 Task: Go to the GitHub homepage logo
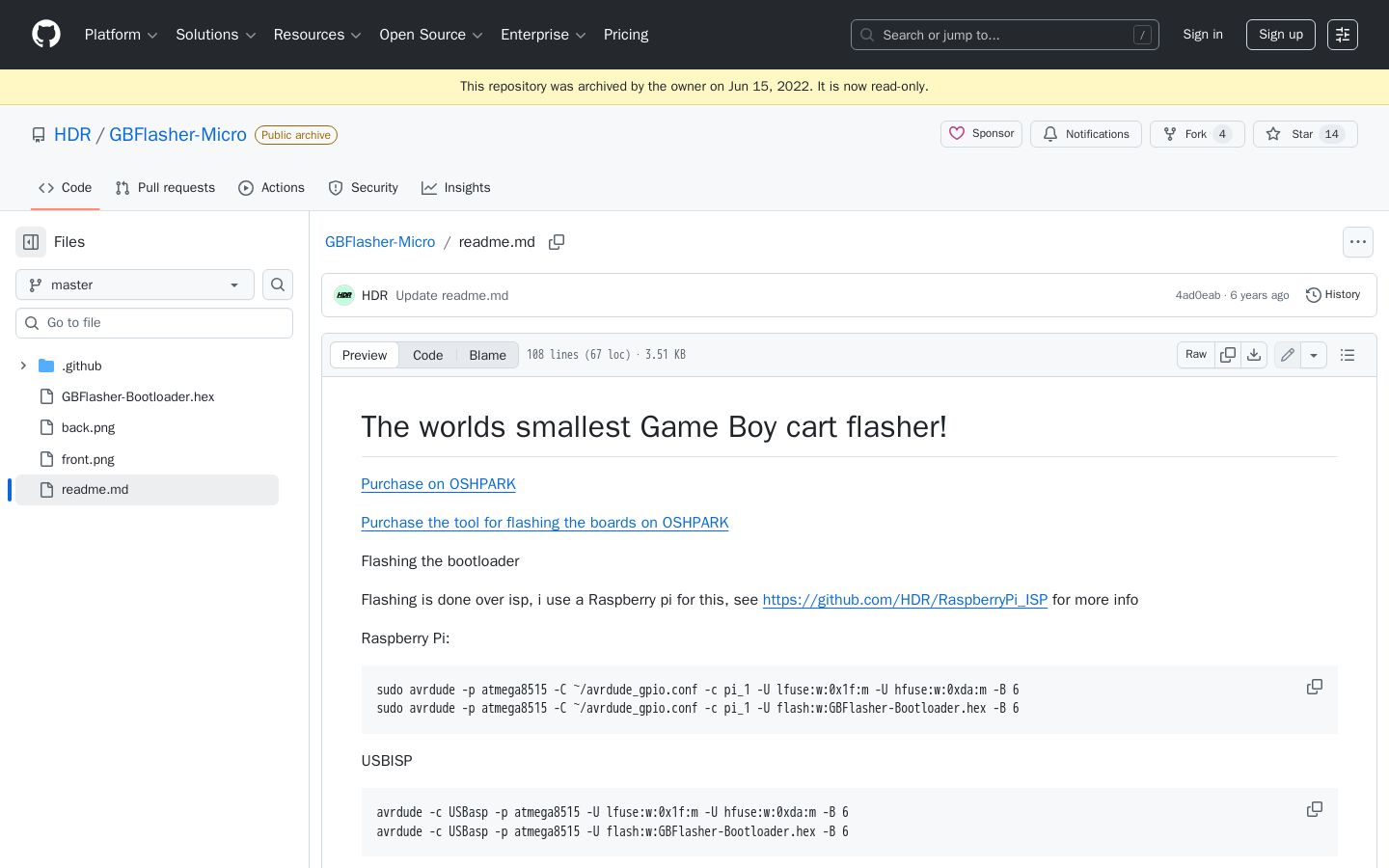point(46,35)
